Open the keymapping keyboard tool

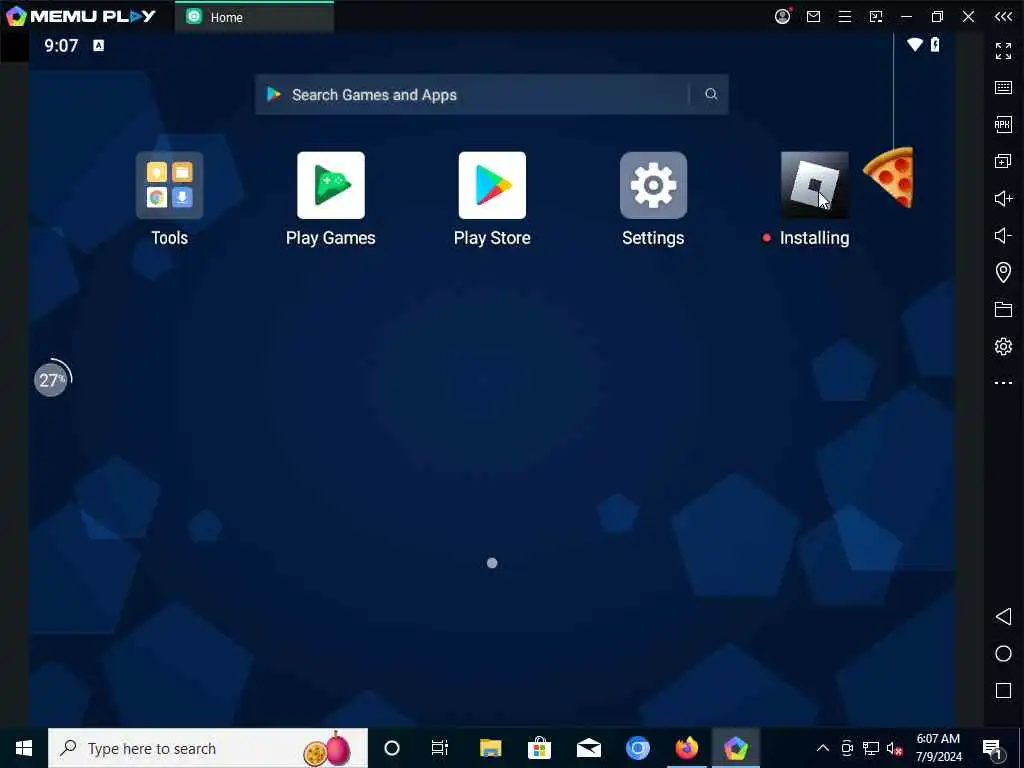[1003, 88]
